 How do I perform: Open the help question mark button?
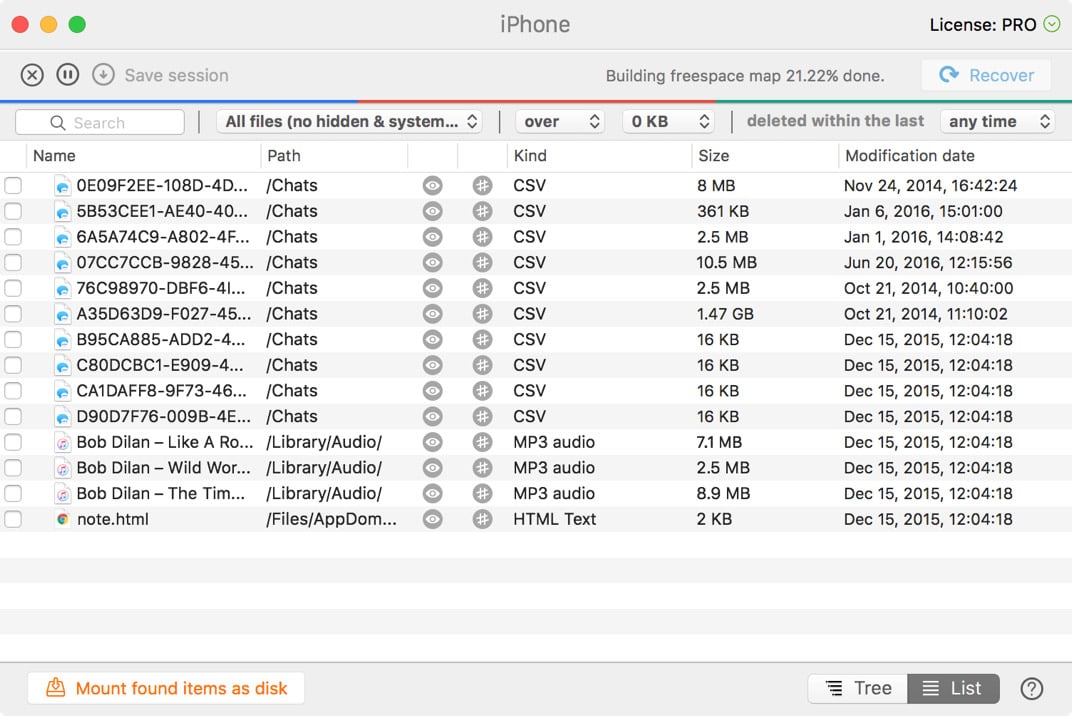pyautogui.click(x=1032, y=689)
